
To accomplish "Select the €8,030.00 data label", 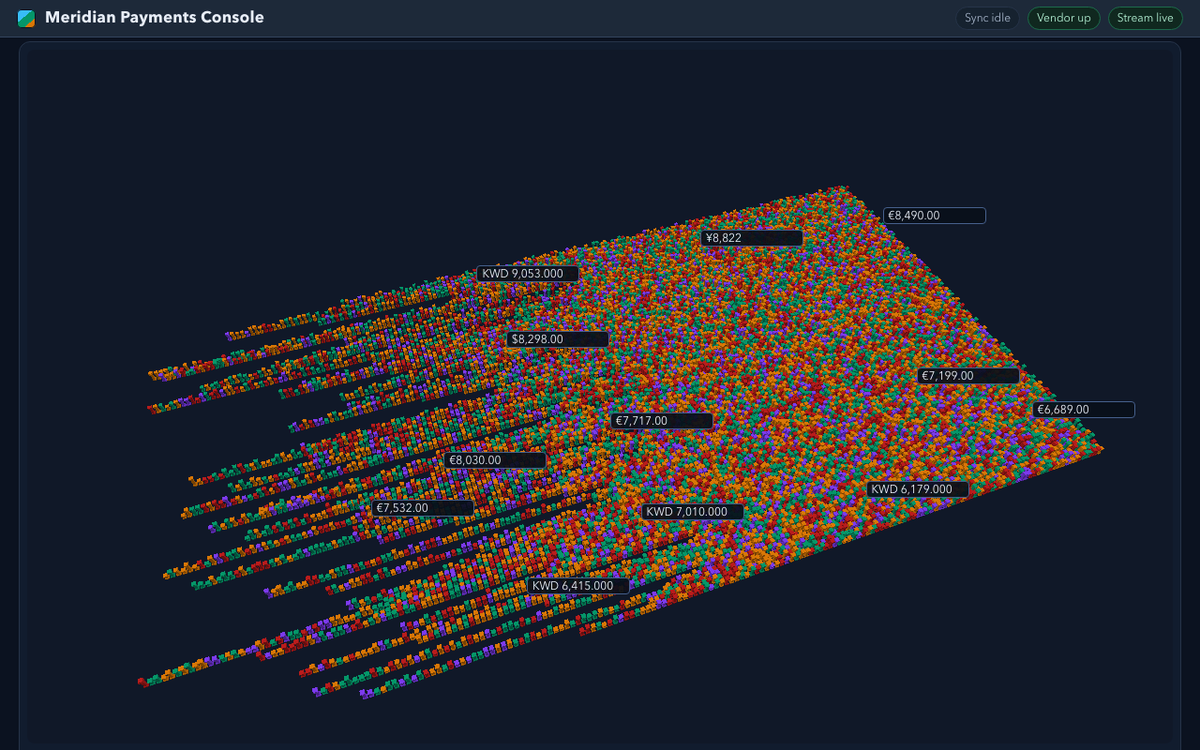I will (x=496, y=461).
